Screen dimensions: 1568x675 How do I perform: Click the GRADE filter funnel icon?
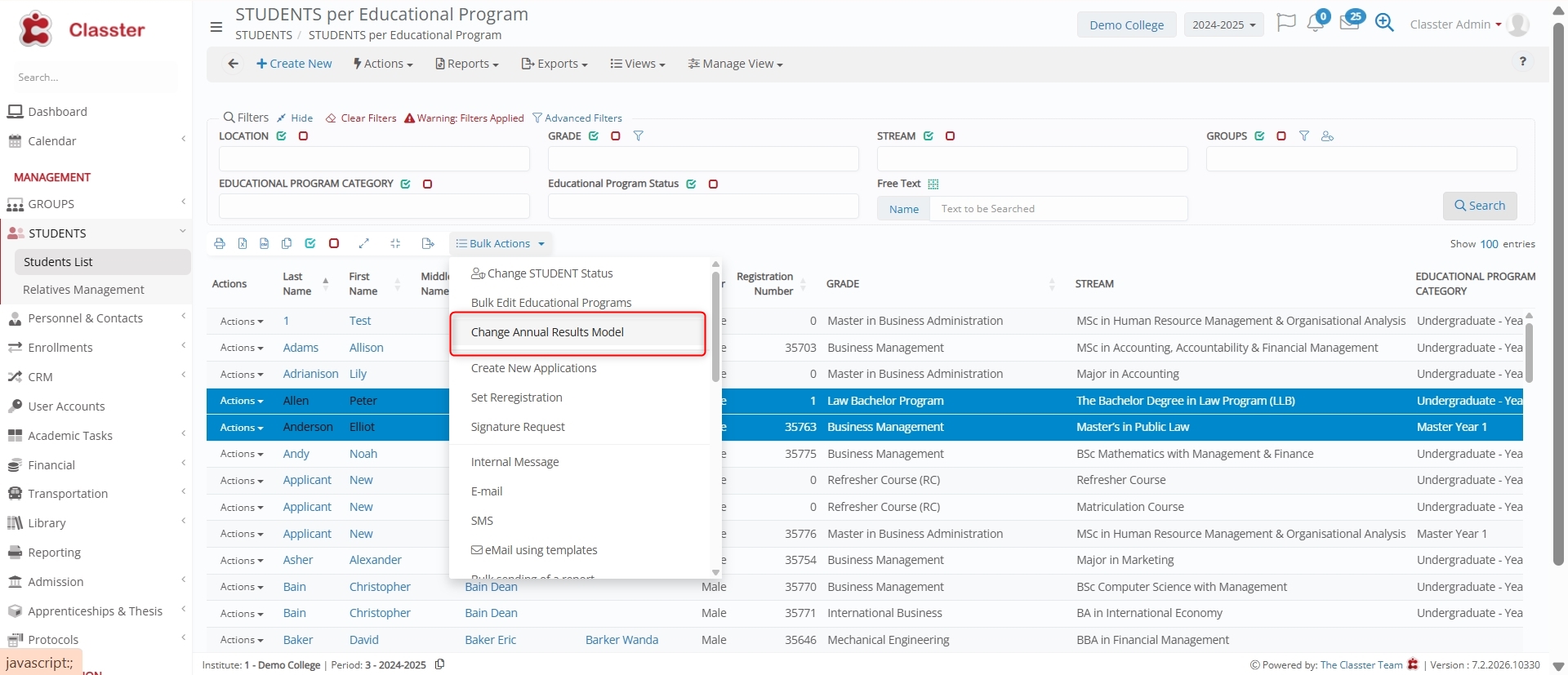point(639,136)
